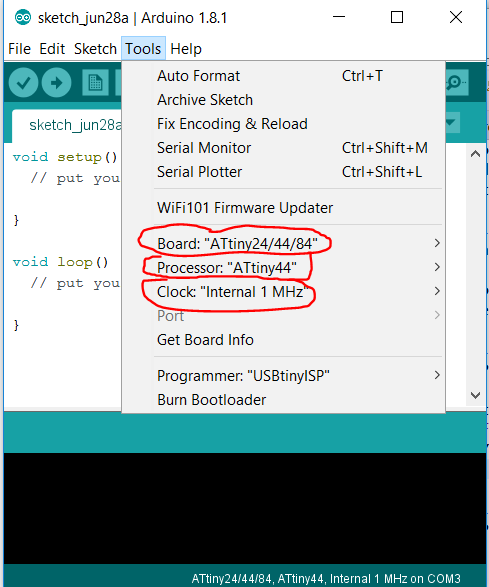Select Auto Format menu entry
The width and height of the screenshot is (489, 587).
(x=283, y=76)
